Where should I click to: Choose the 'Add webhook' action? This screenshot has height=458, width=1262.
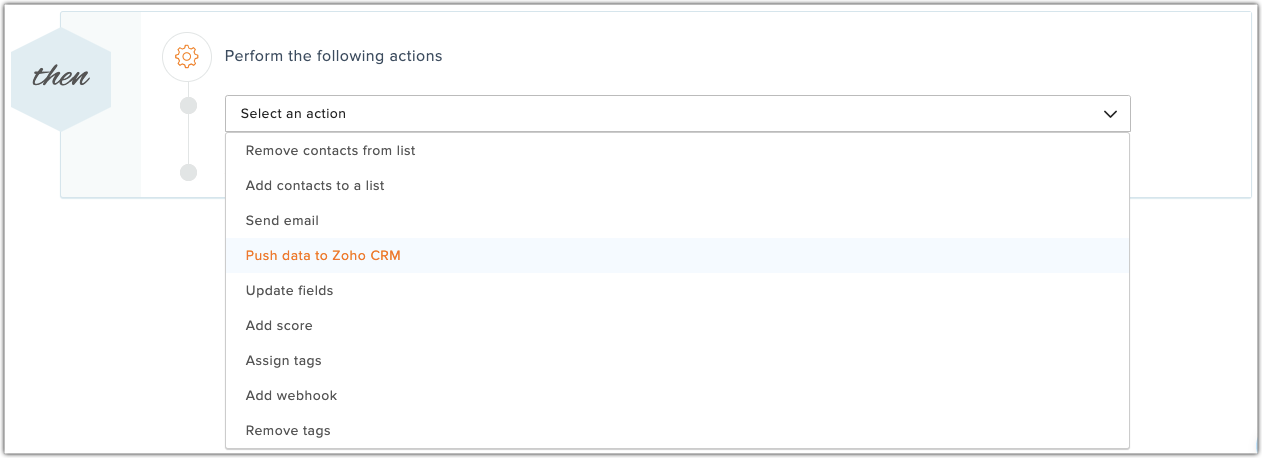tap(291, 396)
